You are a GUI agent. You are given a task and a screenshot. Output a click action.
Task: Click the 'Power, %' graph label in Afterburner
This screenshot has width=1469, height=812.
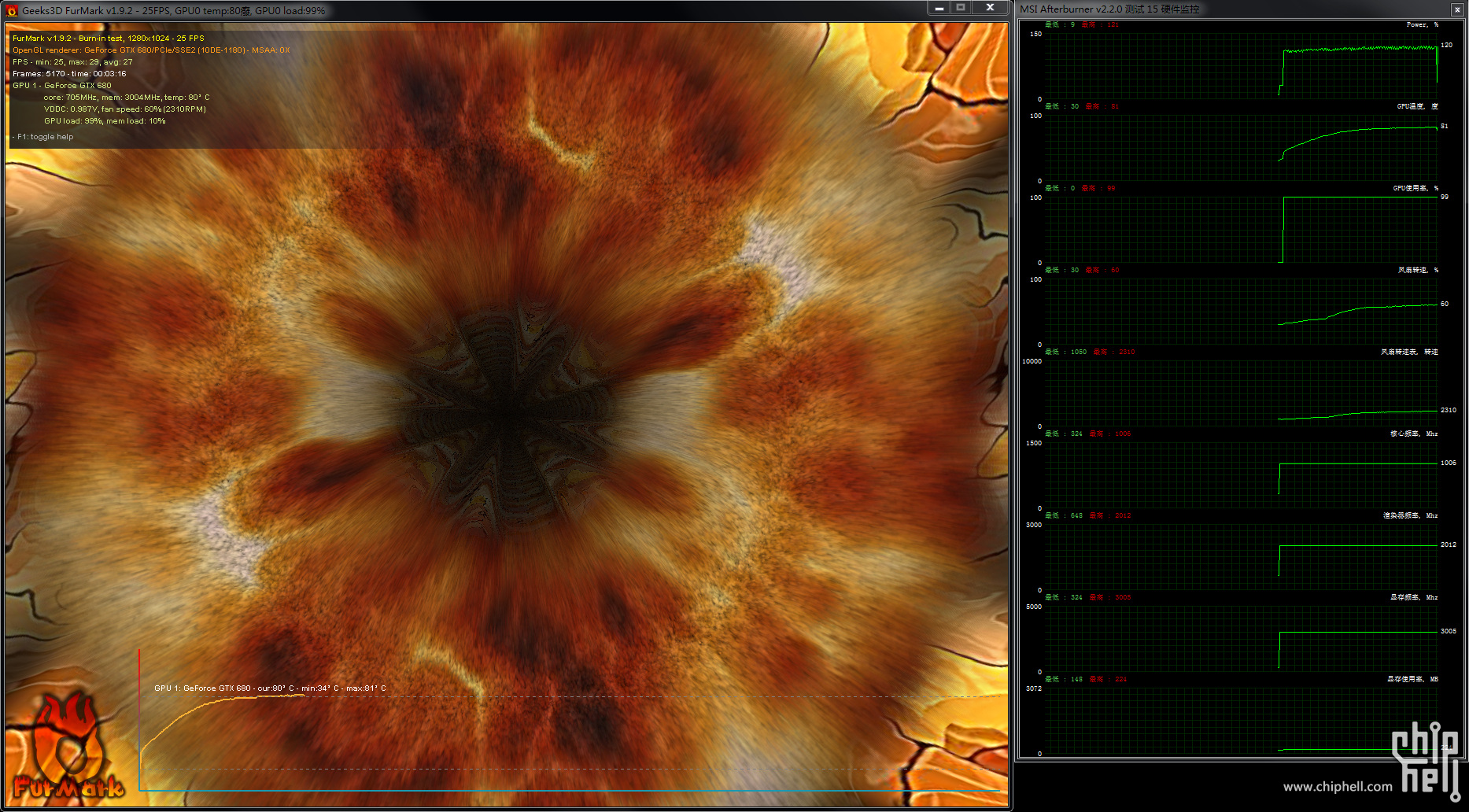[x=1422, y=24]
